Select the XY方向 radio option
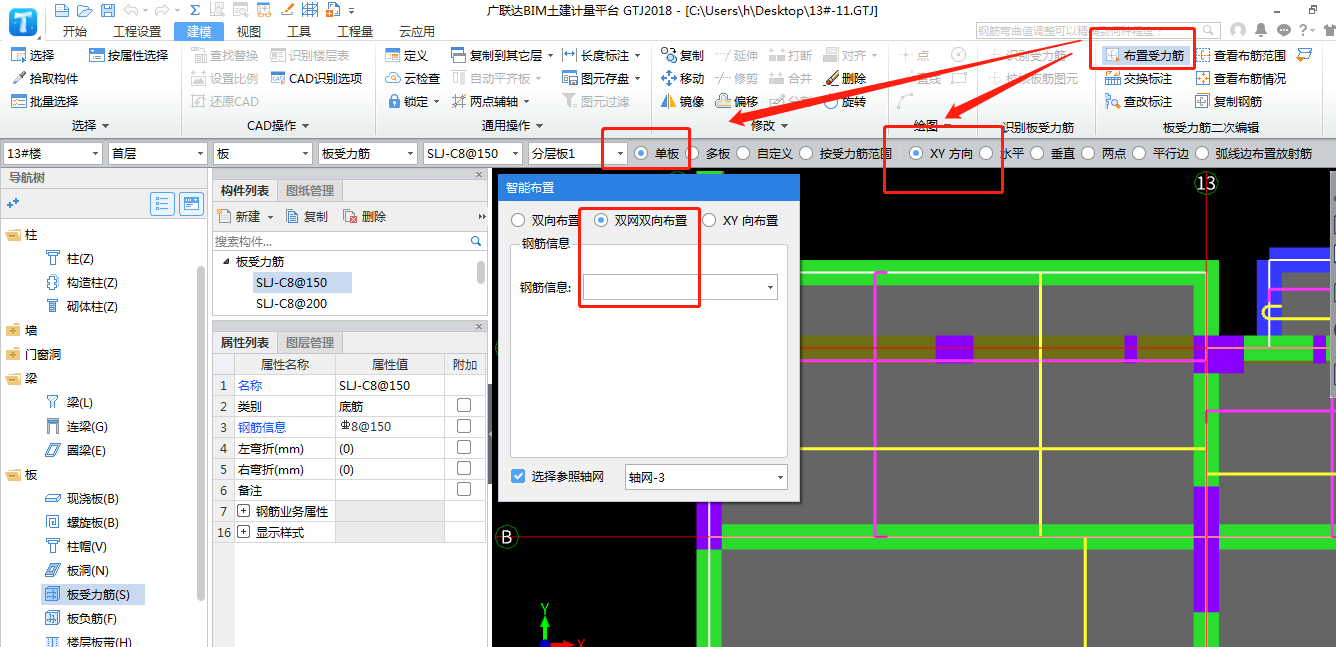 click(x=942, y=153)
